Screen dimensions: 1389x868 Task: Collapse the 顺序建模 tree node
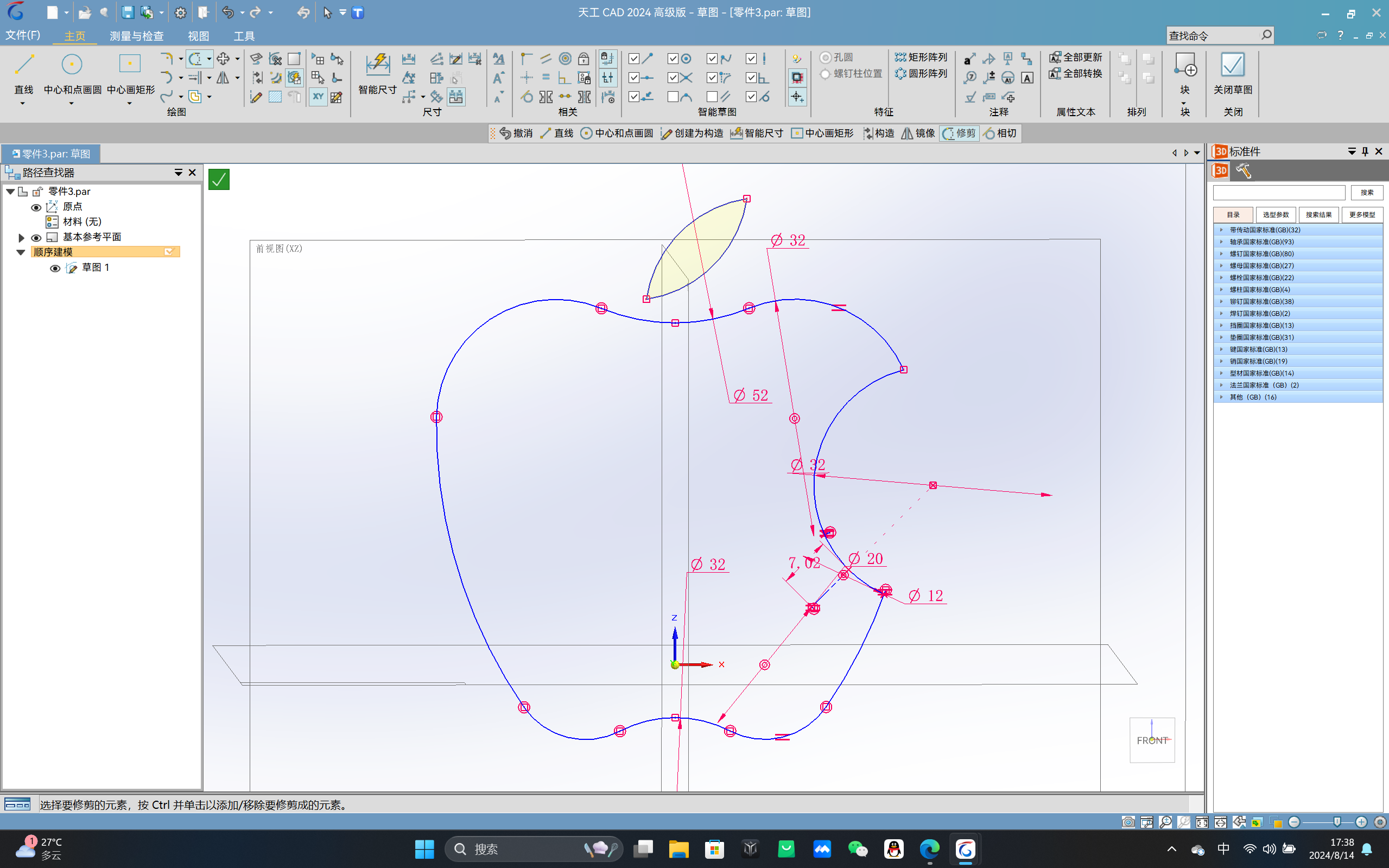21,252
